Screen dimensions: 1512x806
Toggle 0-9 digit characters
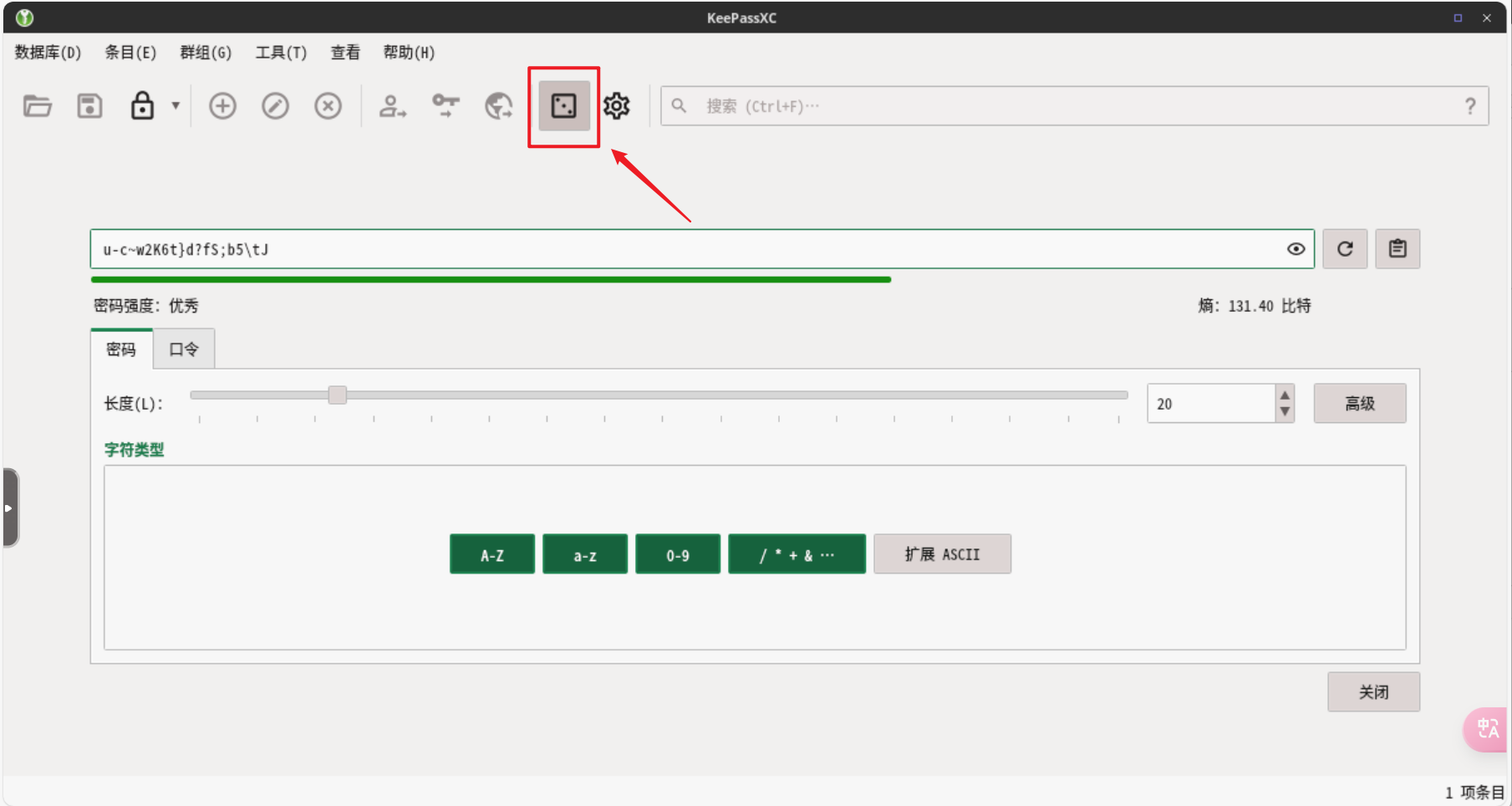coord(678,554)
